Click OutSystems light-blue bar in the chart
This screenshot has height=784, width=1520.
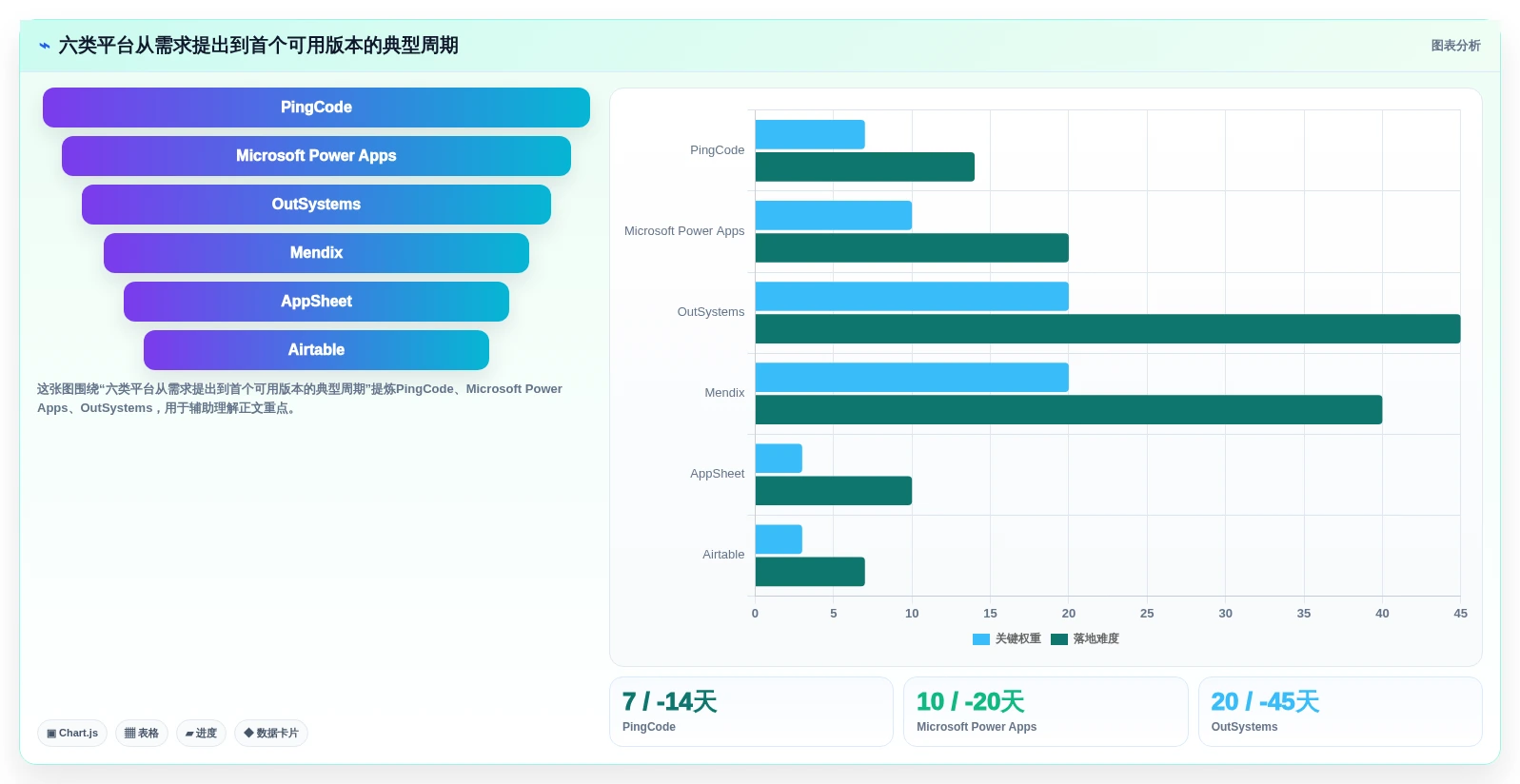[912, 296]
